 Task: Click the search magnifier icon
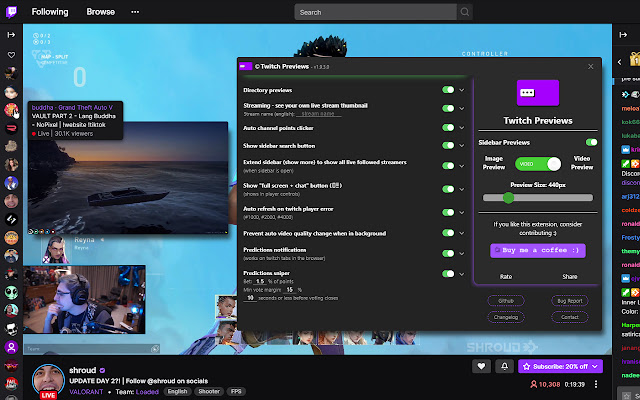pyautogui.click(x=462, y=13)
